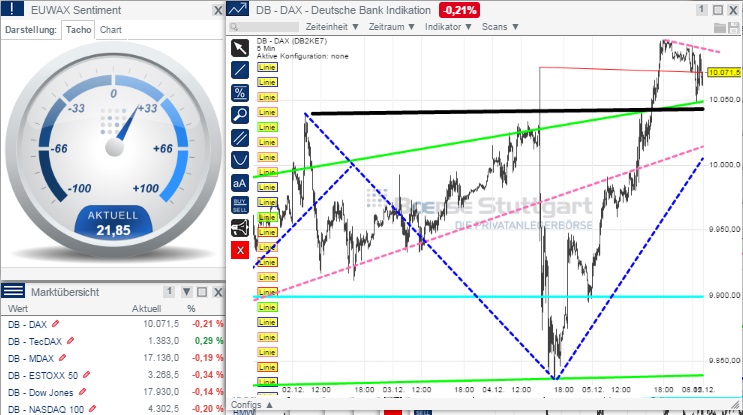Click the '1' group button in Marktübersicht header
This screenshot has height=415, width=743.
coord(169,291)
